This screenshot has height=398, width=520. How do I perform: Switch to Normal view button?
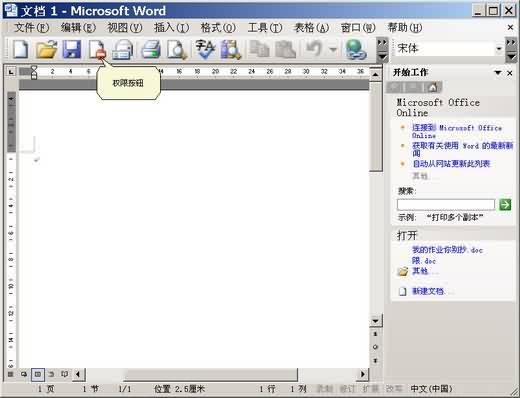[x=11, y=374]
